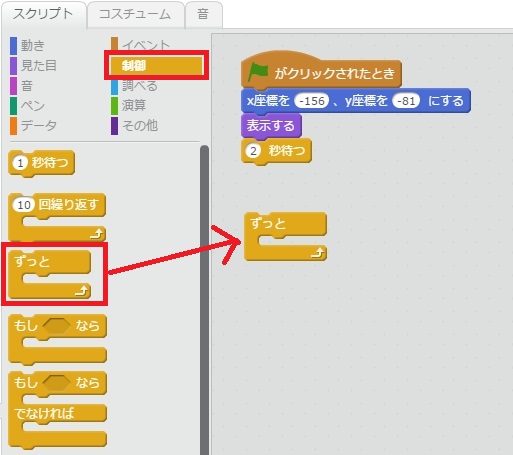The height and width of the screenshot is (455, 513).
Task: Click the ずっと block in the palette
Action: point(49,274)
